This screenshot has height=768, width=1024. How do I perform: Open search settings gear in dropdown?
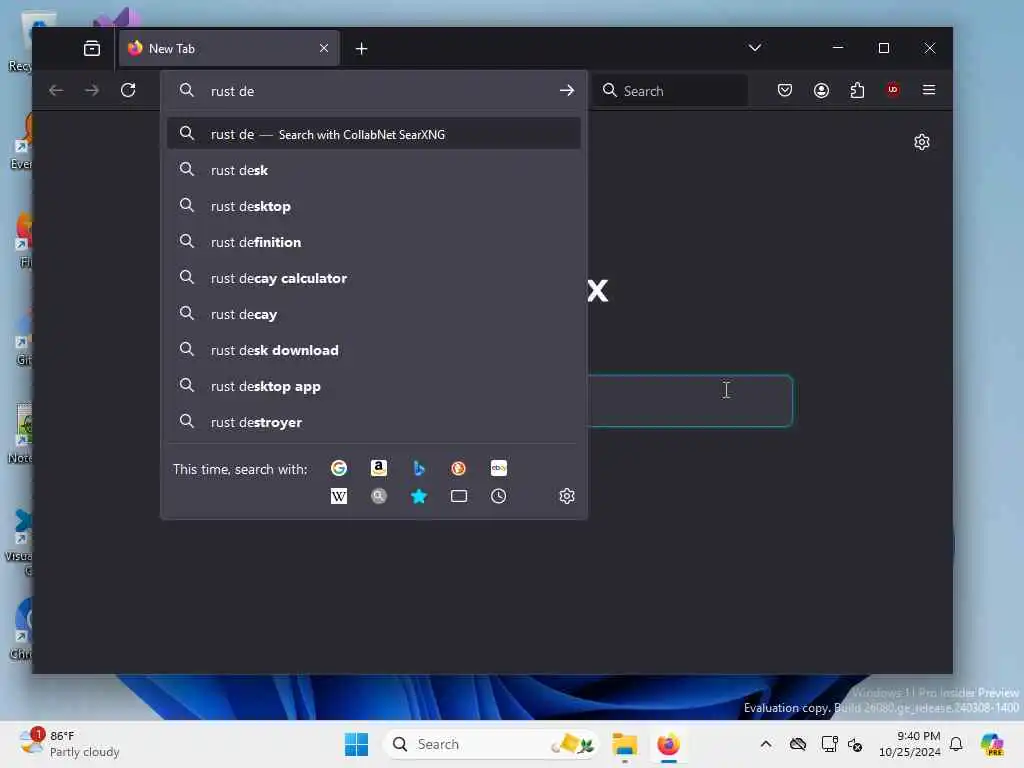567,496
